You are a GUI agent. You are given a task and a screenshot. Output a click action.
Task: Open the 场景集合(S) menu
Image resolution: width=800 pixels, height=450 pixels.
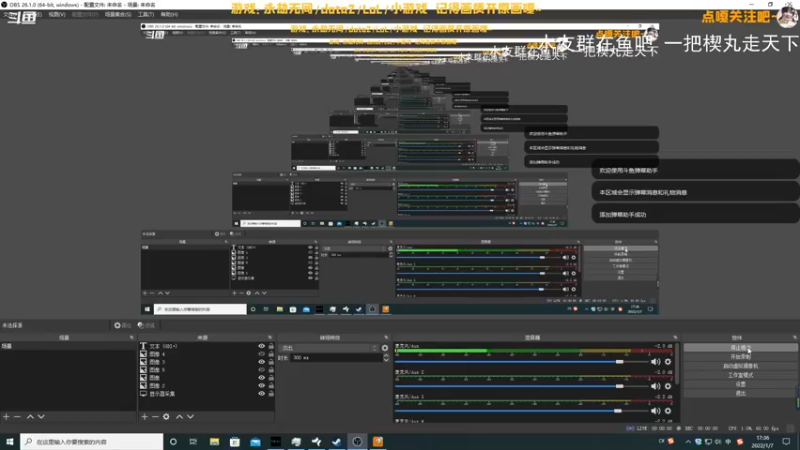118,14
